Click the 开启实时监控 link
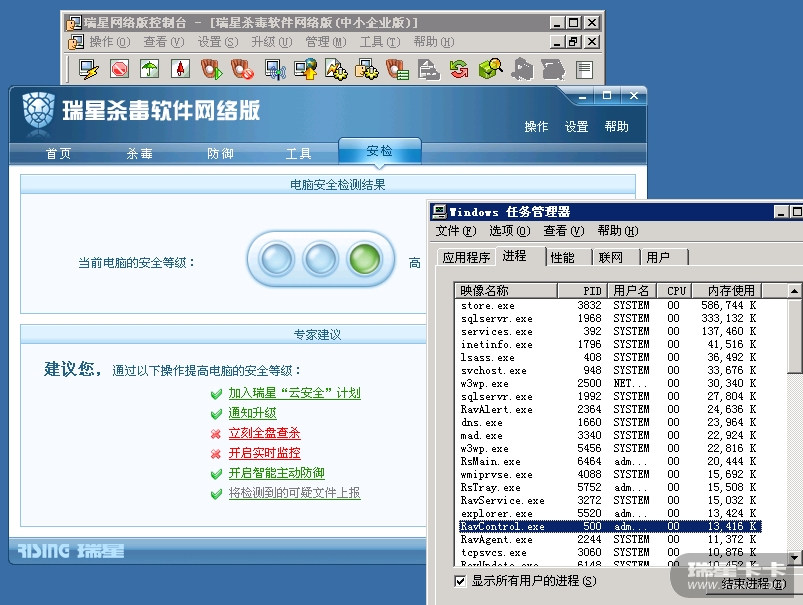 click(264, 453)
